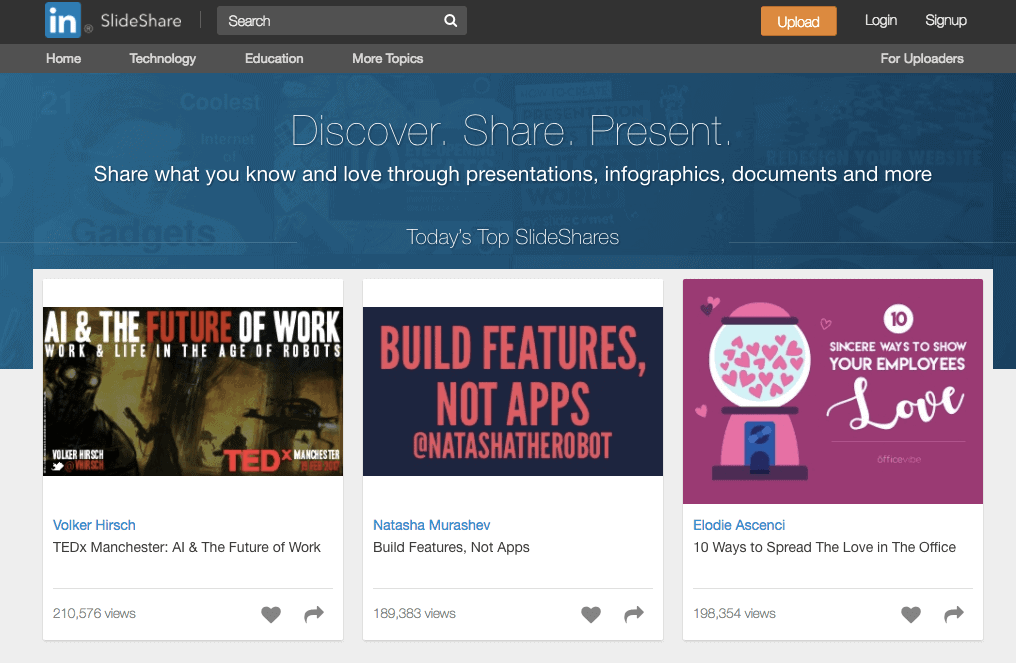Like Build Features, Not Apps with heart
Viewport: 1016px width, 663px height.
pyautogui.click(x=591, y=614)
